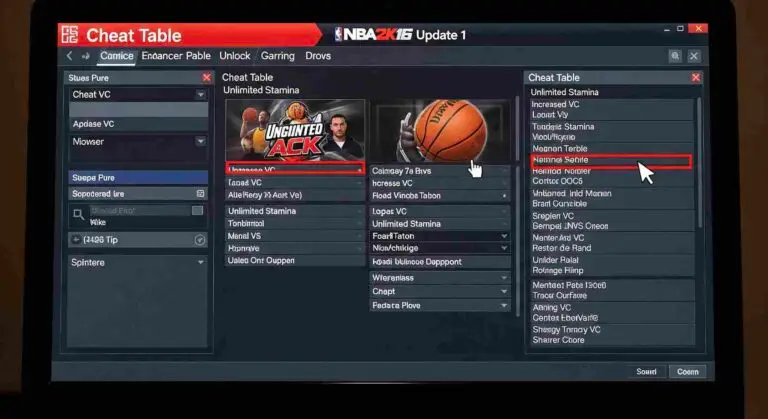This screenshot has height=419, width=768.
Task: Go to the Garring tab
Action: point(278,56)
